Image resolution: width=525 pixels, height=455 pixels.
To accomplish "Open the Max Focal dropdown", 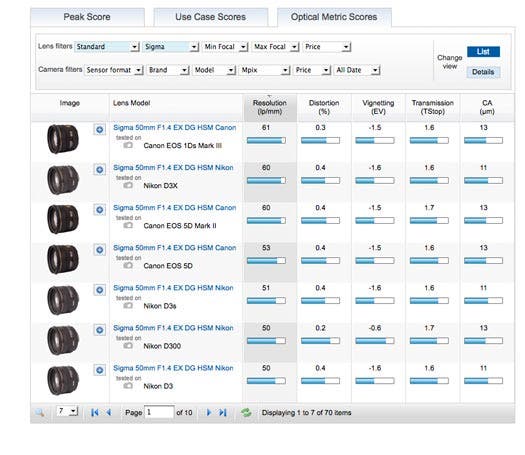I will click(x=276, y=47).
